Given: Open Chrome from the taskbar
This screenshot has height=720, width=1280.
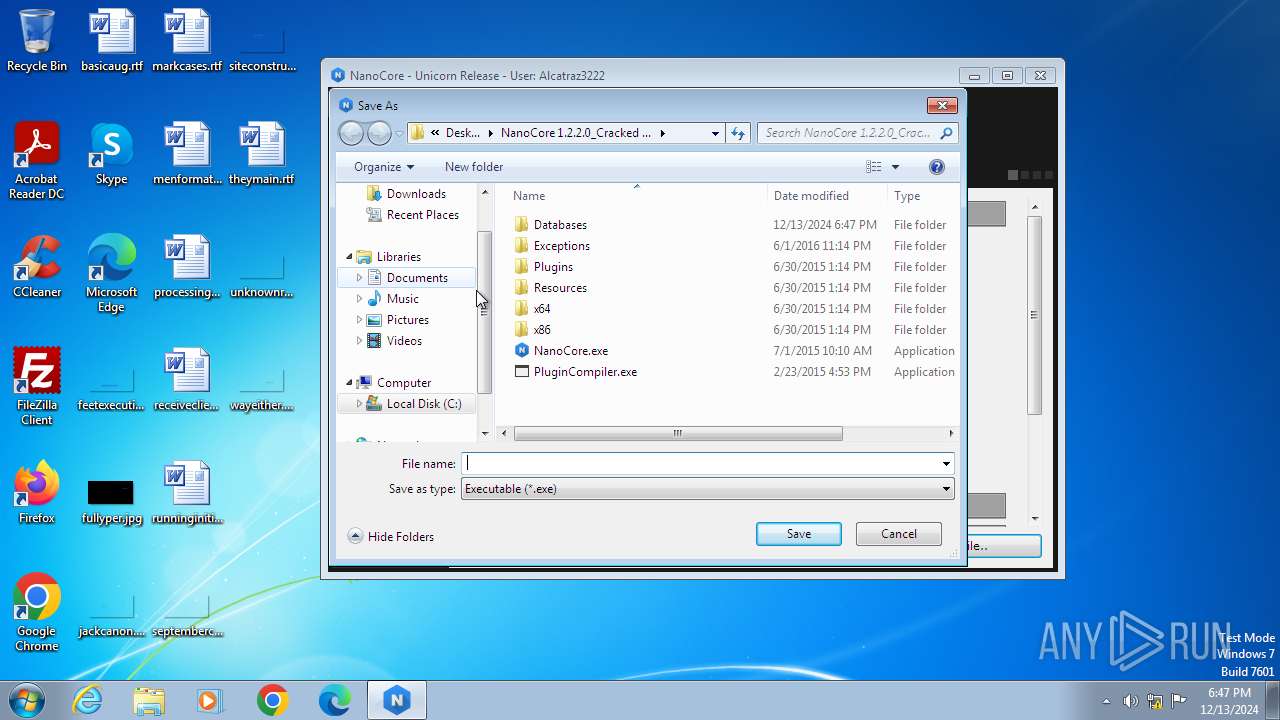Looking at the screenshot, I should coord(272,700).
